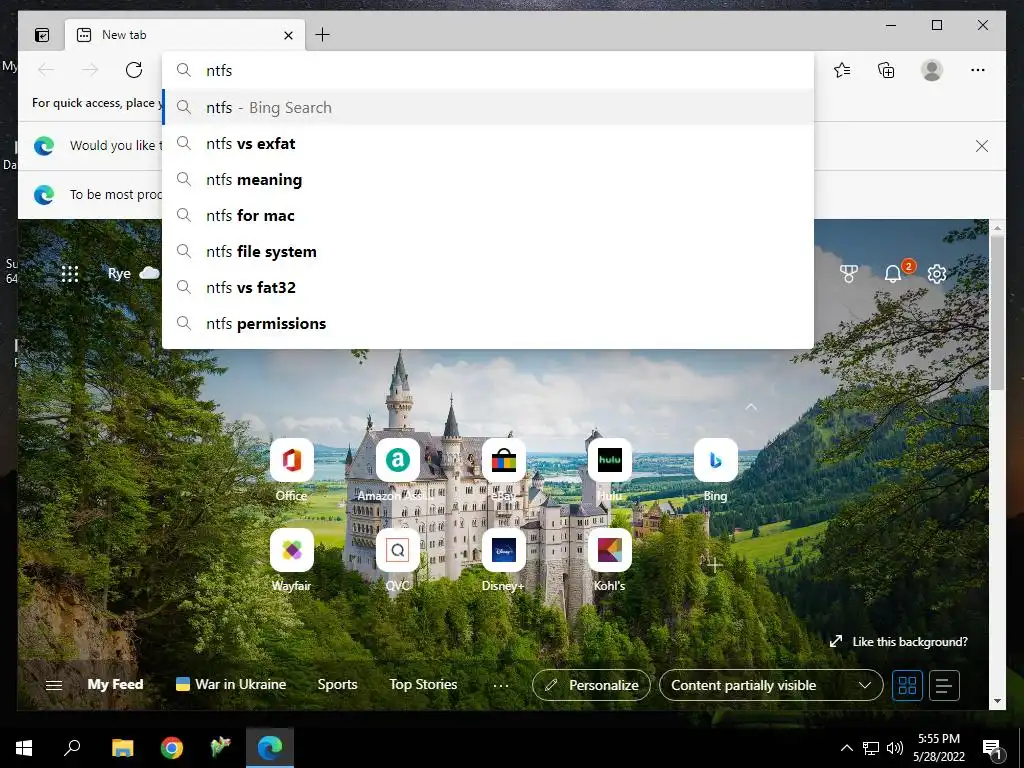Viewport: 1024px width, 768px height.
Task: Switch feed to grid view
Action: tap(907, 685)
